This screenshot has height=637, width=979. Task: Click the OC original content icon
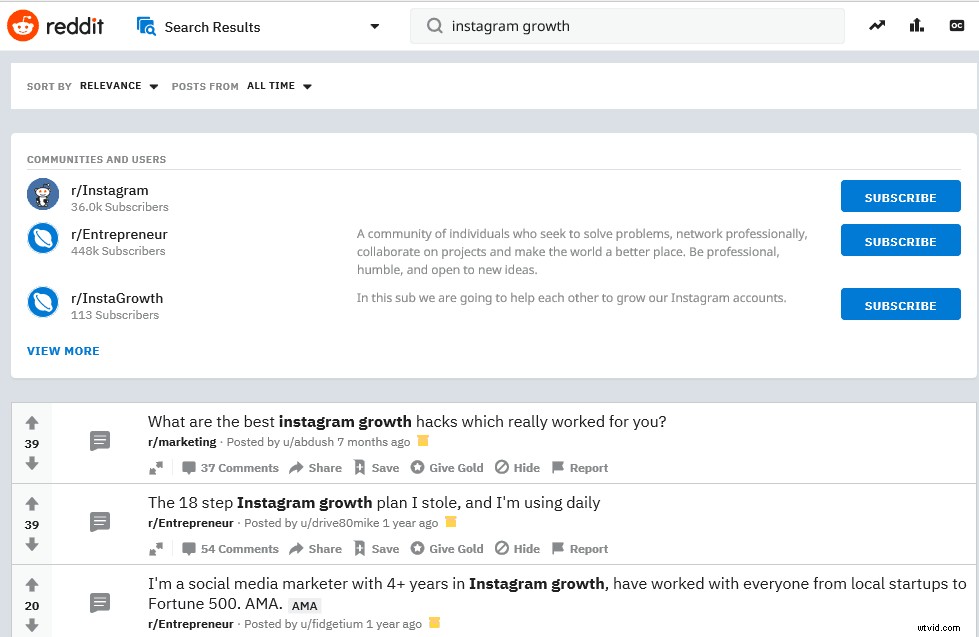[956, 26]
